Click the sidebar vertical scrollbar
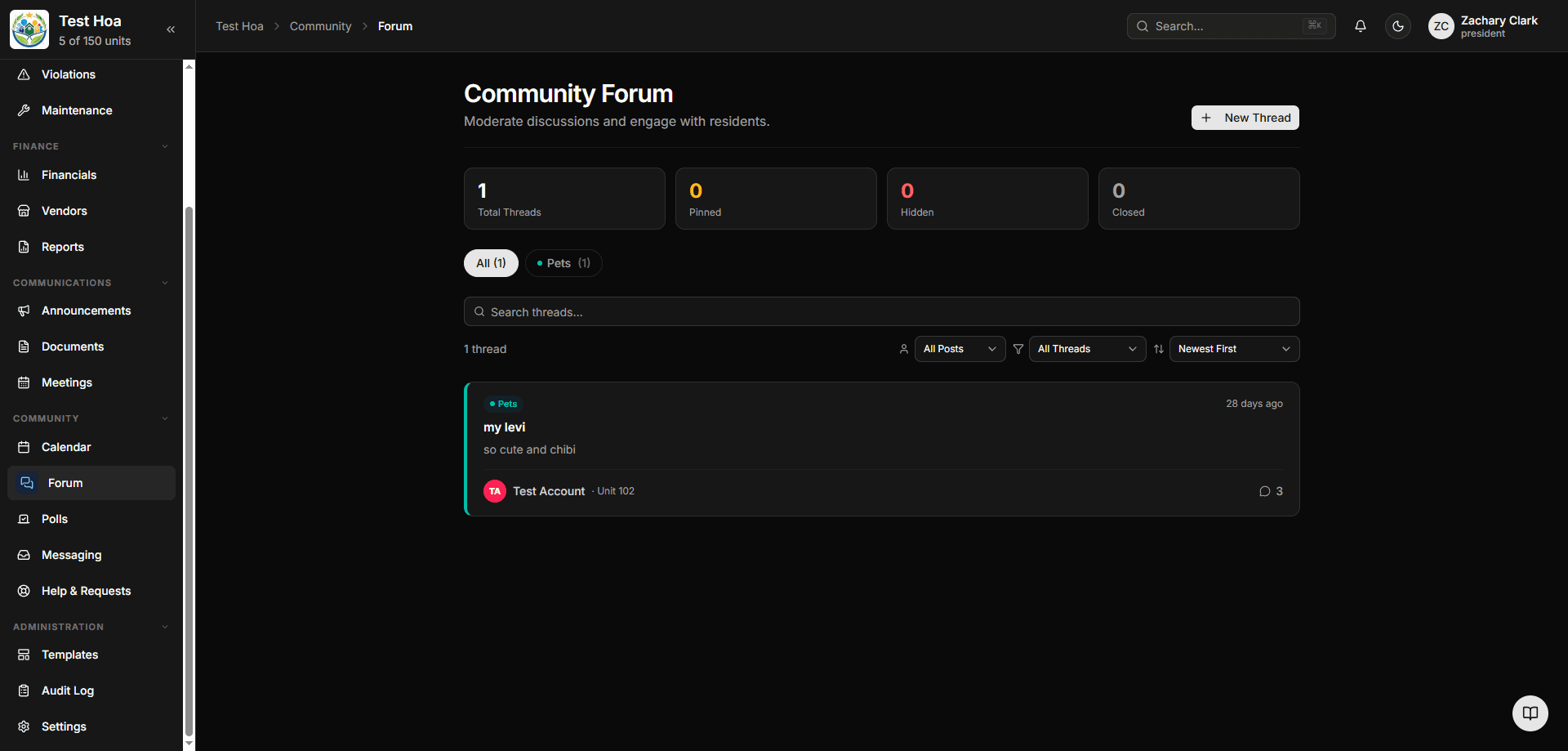 coord(189,470)
